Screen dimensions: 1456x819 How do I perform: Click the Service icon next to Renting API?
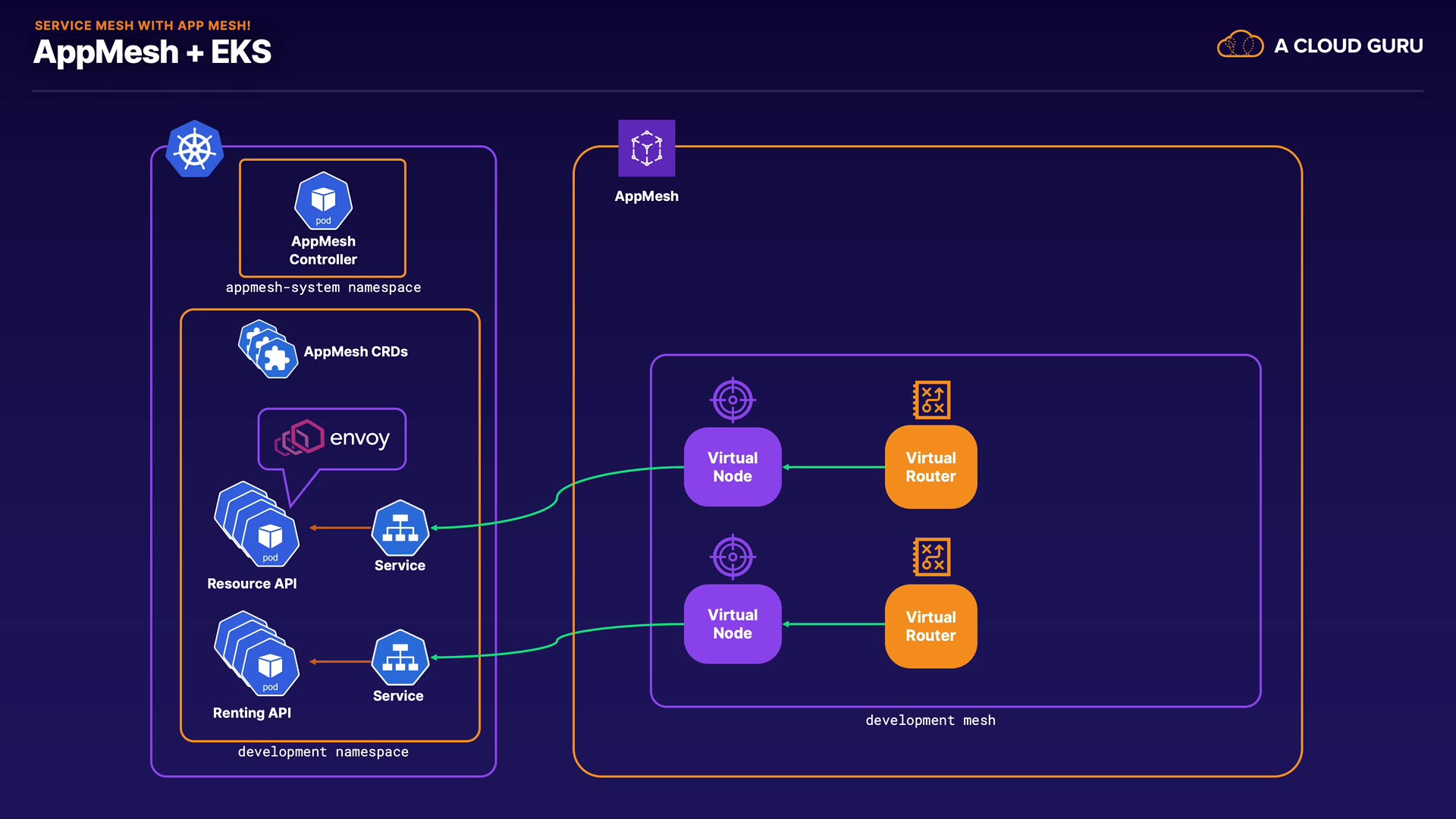click(x=400, y=657)
